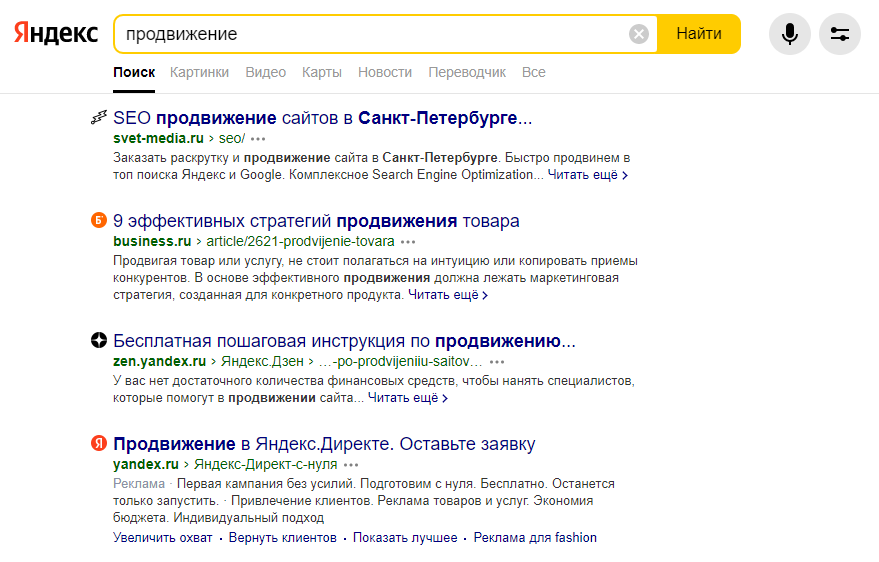
Task: Switch to the Картинки tab
Action: [200, 72]
